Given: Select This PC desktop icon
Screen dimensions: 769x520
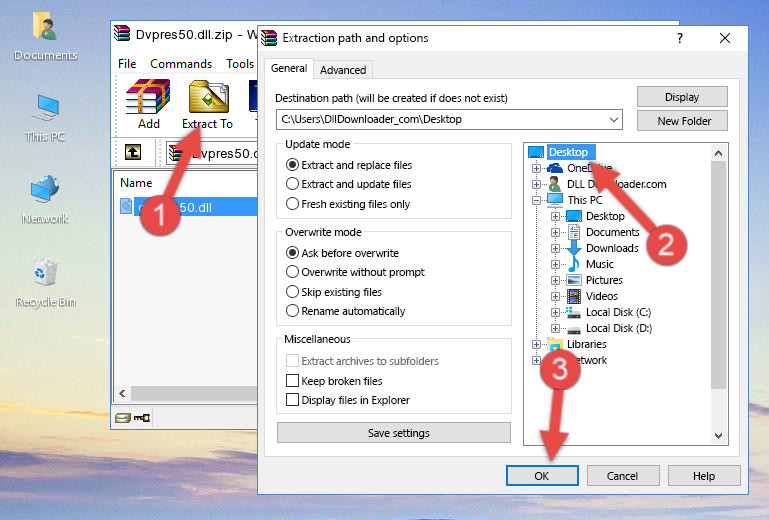Looking at the screenshot, I should [x=45, y=107].
